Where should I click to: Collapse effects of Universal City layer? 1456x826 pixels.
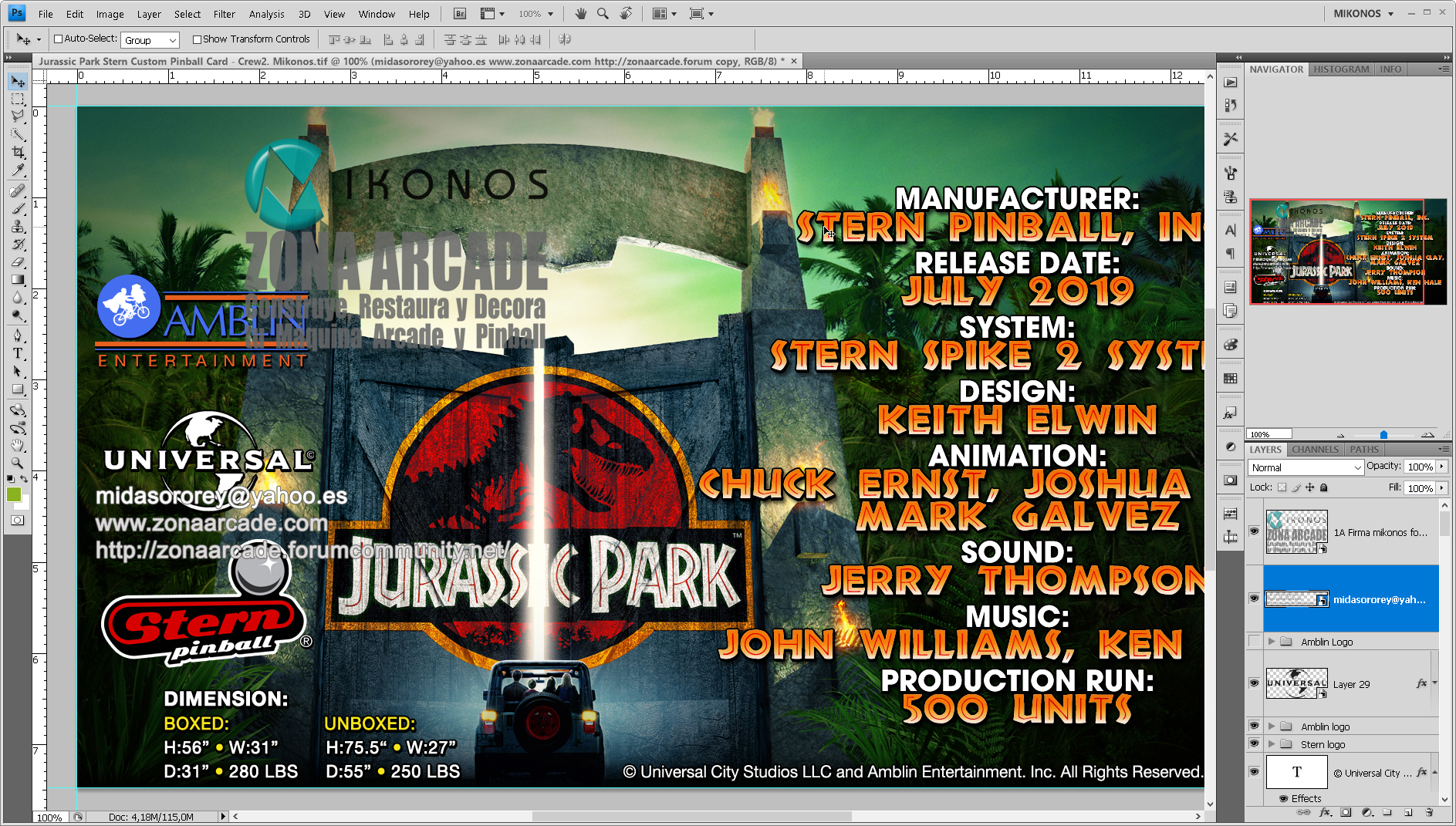coord(1434,772)
